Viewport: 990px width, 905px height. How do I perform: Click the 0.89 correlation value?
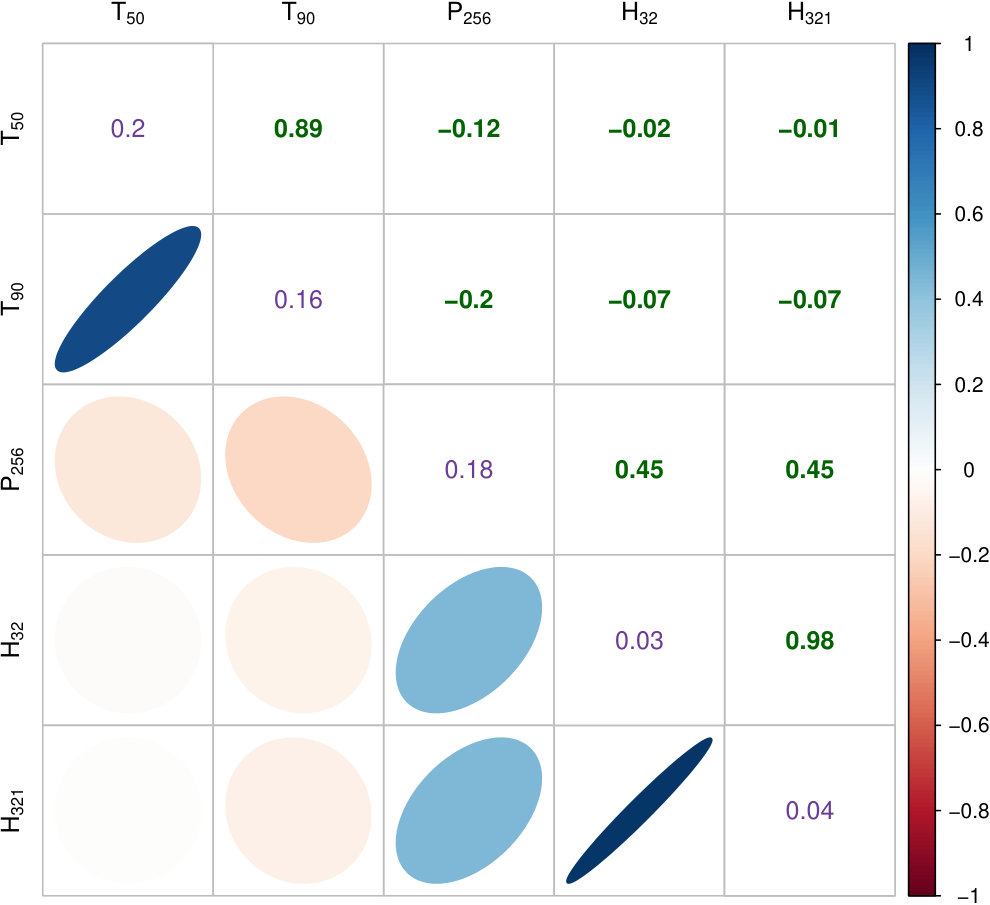point(298,129)
